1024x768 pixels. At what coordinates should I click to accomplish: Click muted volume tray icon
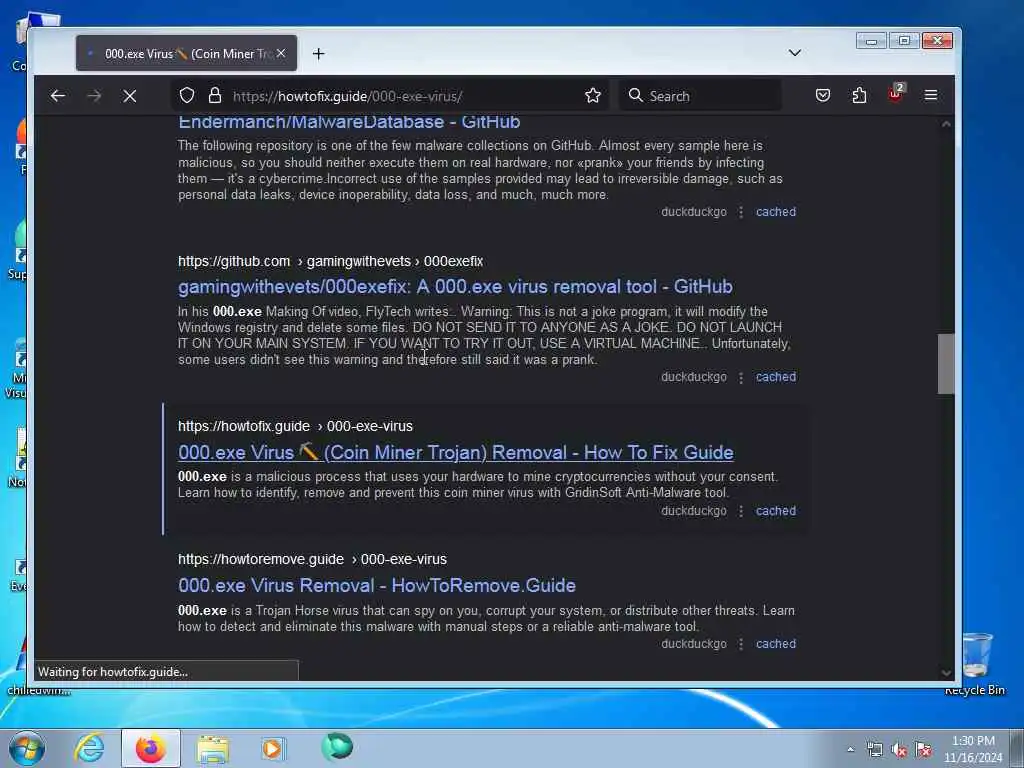[x=899, y=750]
